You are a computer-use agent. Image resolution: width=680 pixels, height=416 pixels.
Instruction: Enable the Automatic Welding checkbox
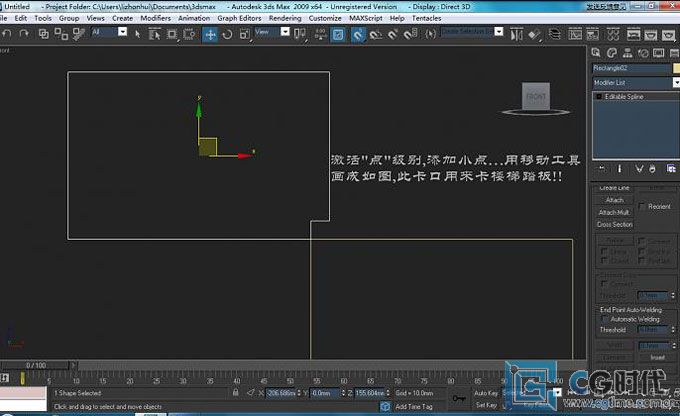click(x=605, y=319)
